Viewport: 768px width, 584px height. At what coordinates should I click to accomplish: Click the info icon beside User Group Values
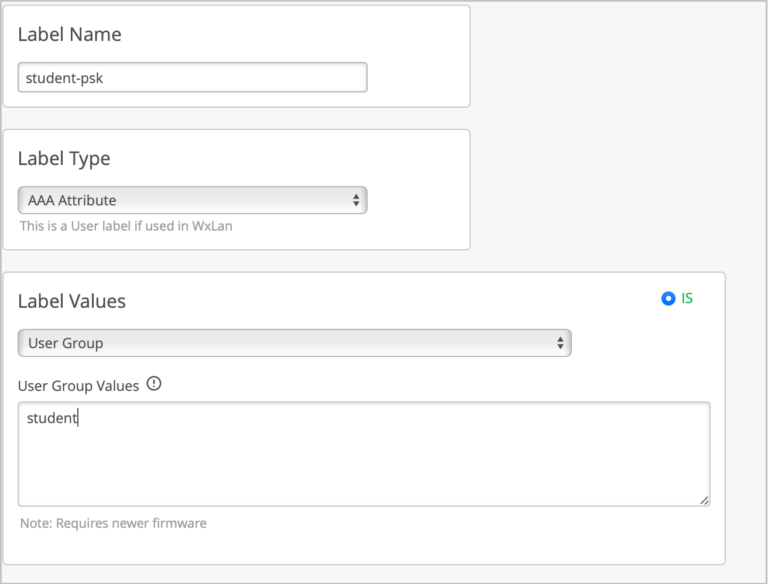154,384
